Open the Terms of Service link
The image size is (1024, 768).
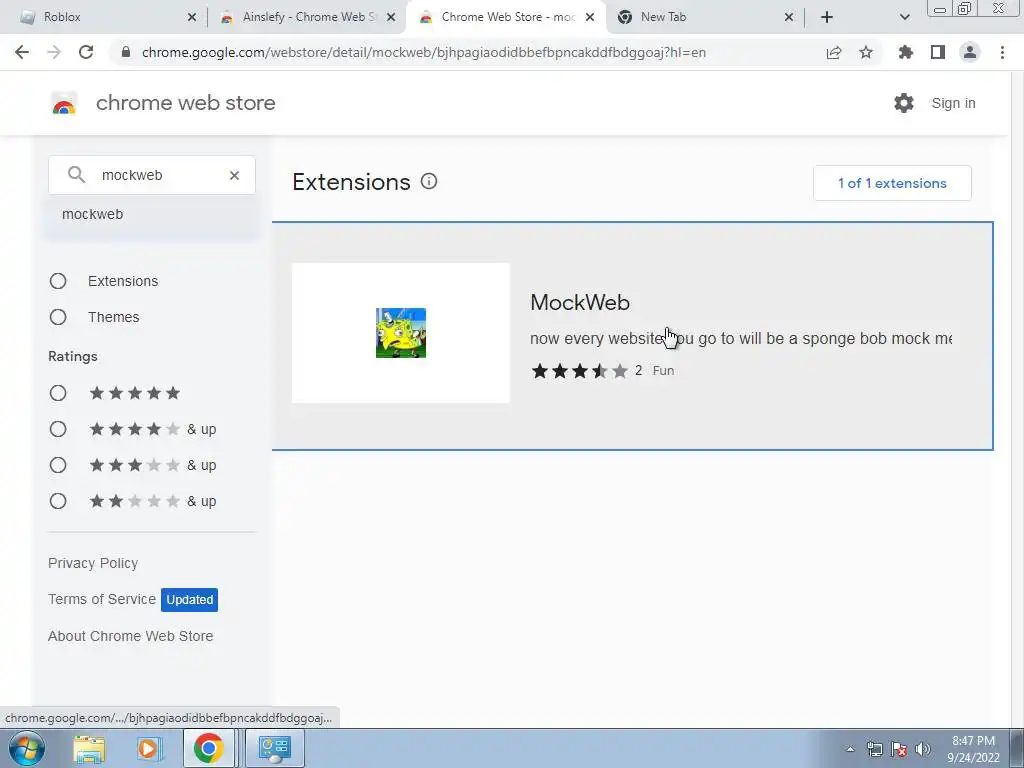(102, 599)
